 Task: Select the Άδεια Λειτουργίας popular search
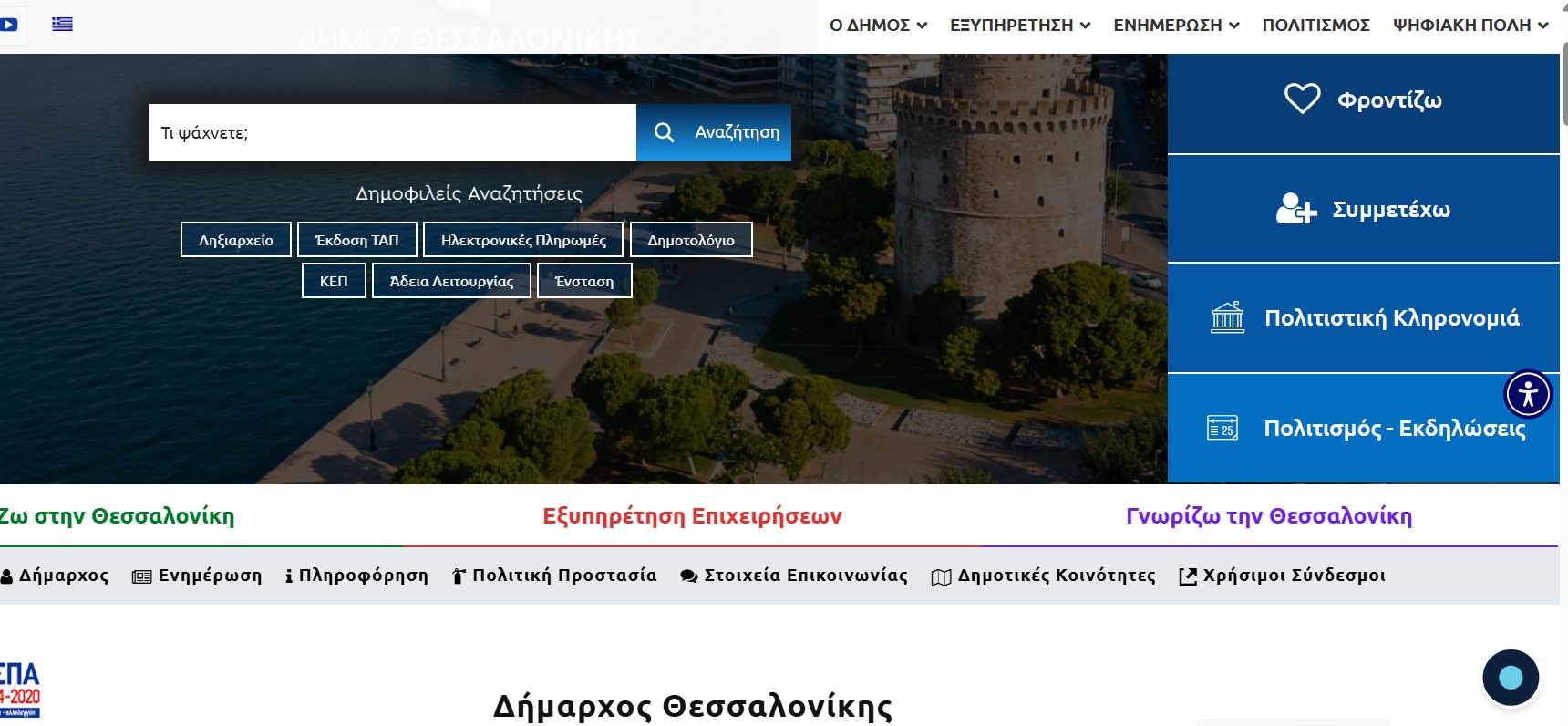tap(451, 281)
